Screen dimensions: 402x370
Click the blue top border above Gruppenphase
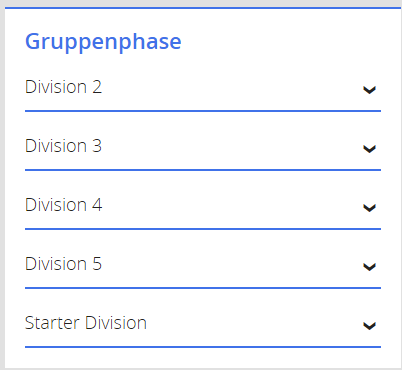point(203,8)
